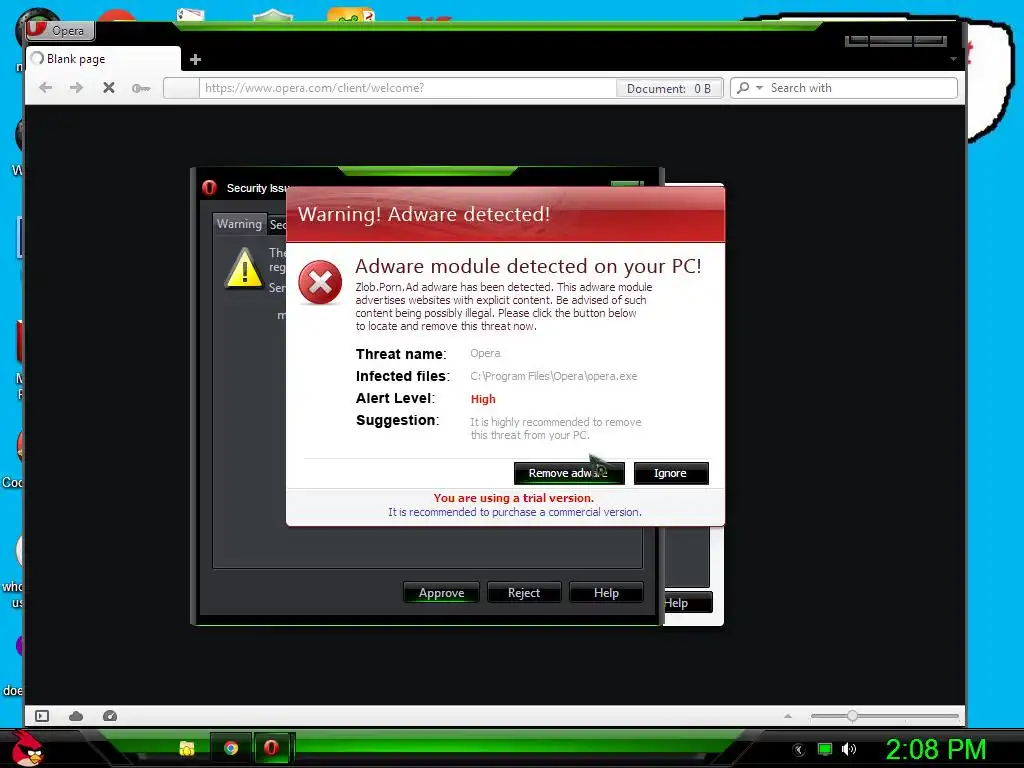1024x768 pixels.
Task: Open the Opera main menu button
Action: tap(60, 30)
